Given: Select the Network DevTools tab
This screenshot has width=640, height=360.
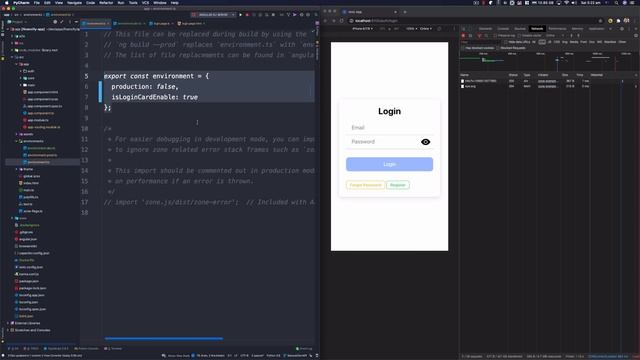Looking at the screenshot, I should pos(537,29).
